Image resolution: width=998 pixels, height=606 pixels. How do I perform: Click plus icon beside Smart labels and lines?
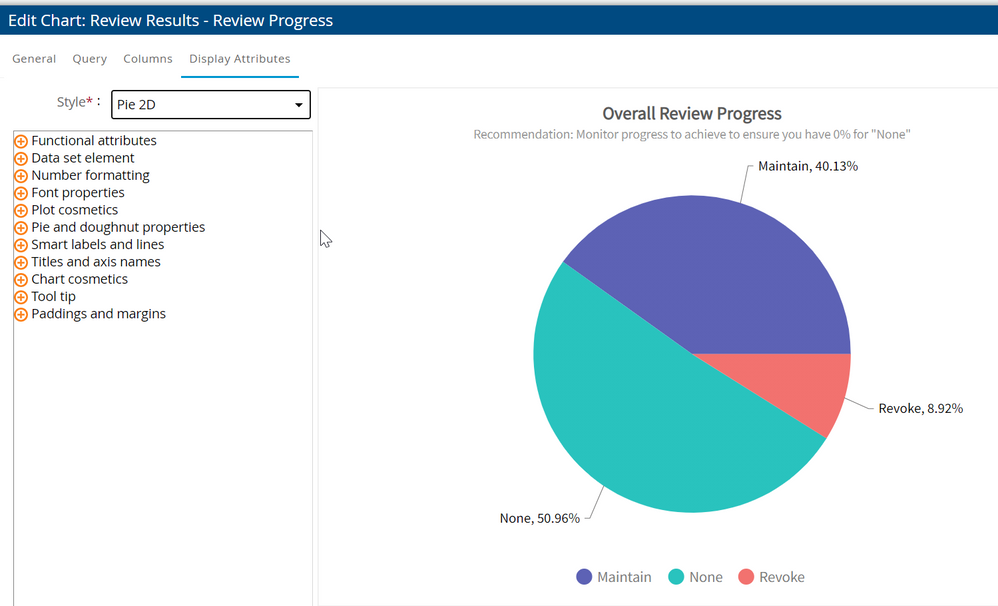tap(21, 245)
